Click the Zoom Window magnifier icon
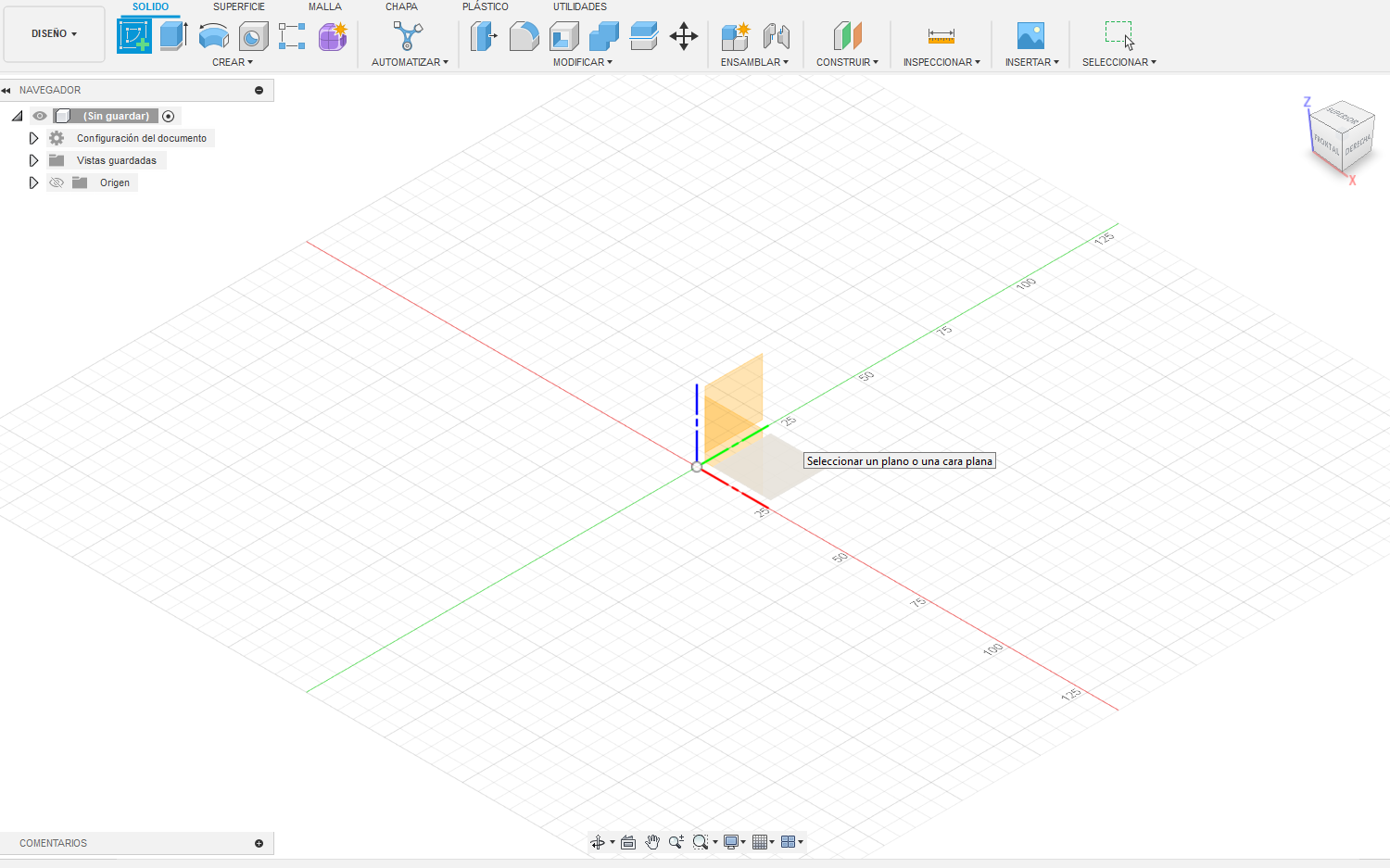 701,842
